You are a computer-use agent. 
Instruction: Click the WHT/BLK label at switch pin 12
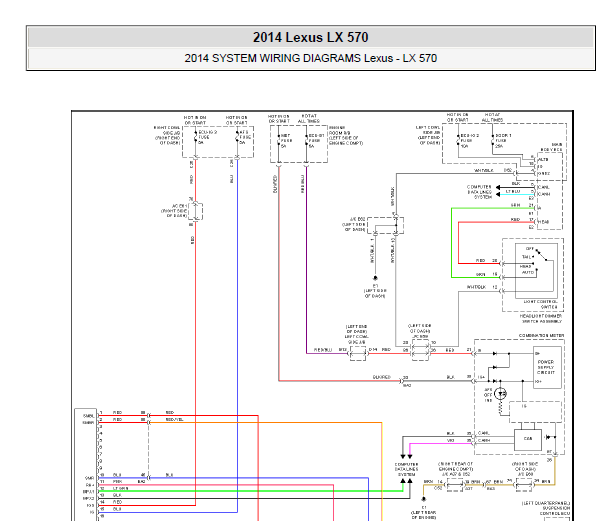pos(476,287)
